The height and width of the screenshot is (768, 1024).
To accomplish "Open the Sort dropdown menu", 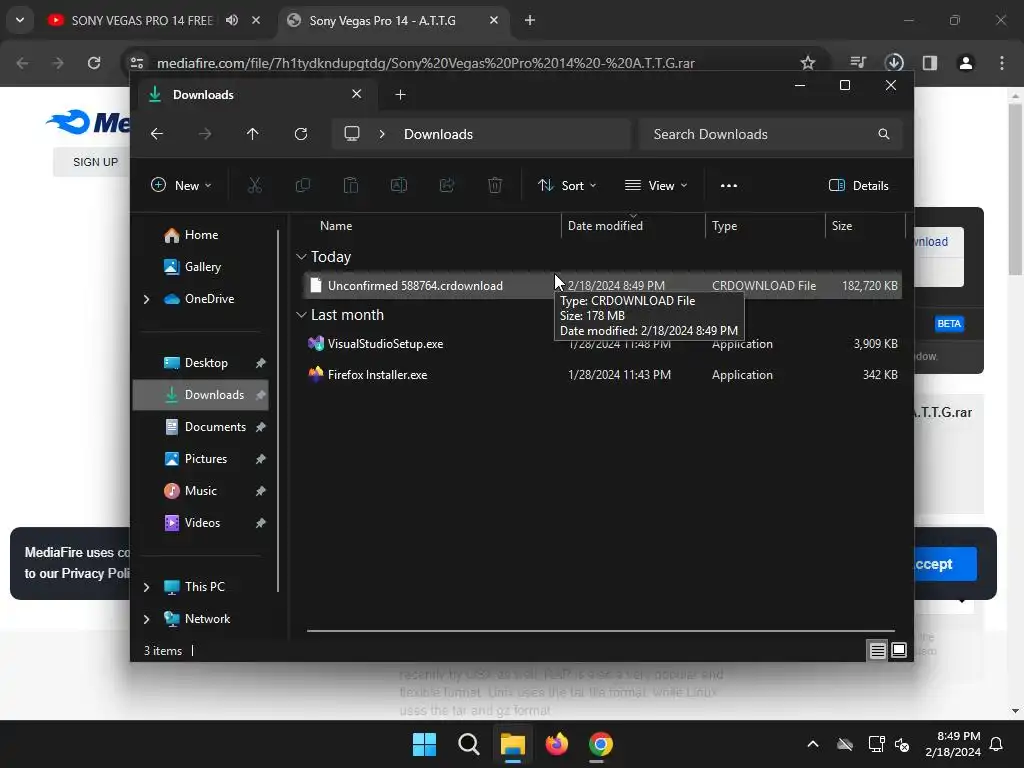I will coord(566,185).
